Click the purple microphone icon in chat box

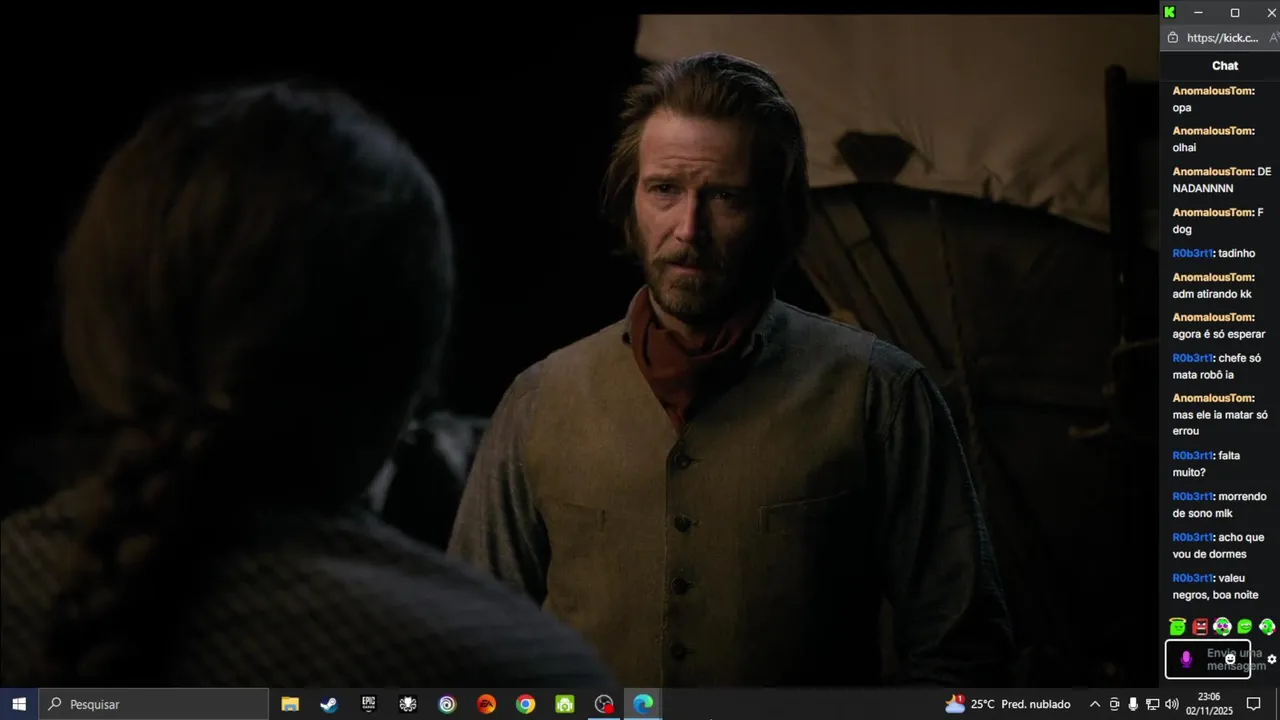(1186, 659)
